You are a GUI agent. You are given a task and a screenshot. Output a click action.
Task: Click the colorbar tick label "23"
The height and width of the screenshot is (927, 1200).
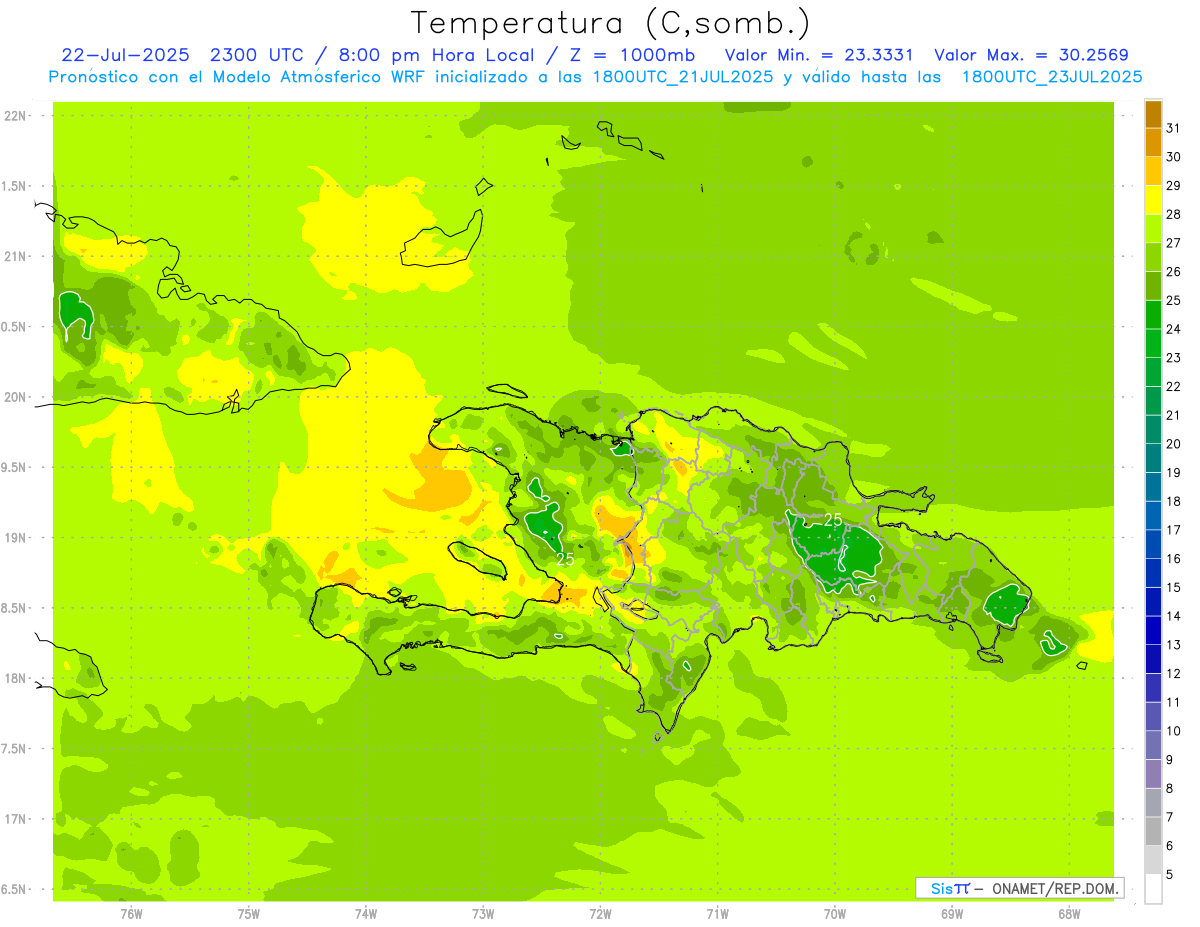point(1174,358)
